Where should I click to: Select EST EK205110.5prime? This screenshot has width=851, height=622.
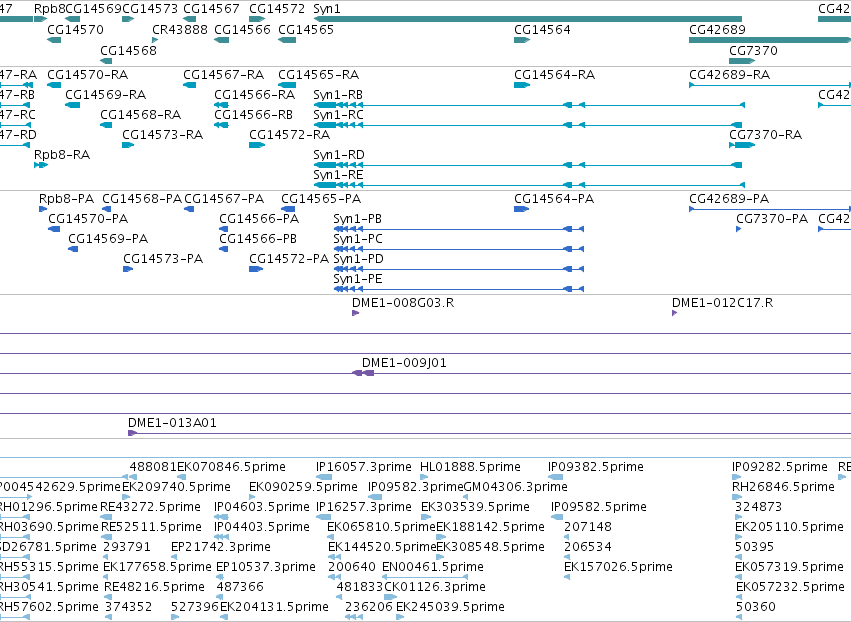coord(739,537)
